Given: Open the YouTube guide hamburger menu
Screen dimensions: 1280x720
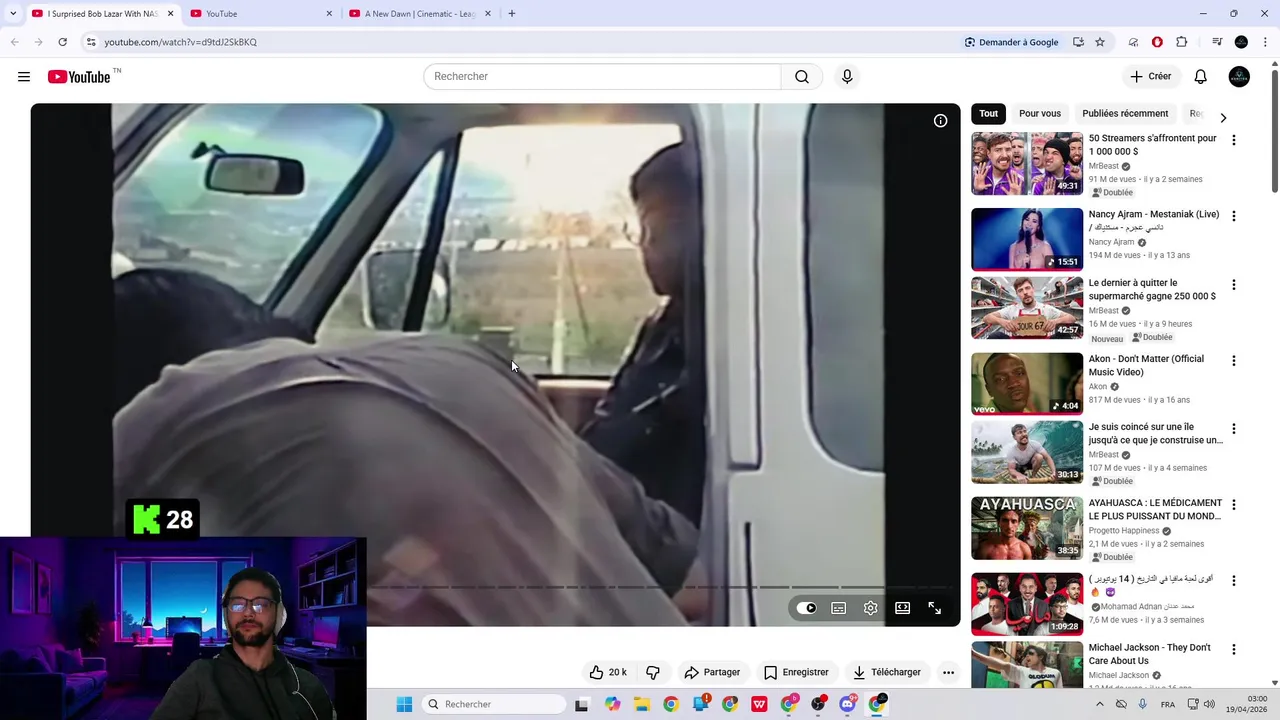Looking at the screenshot, I should click(24, 76).
